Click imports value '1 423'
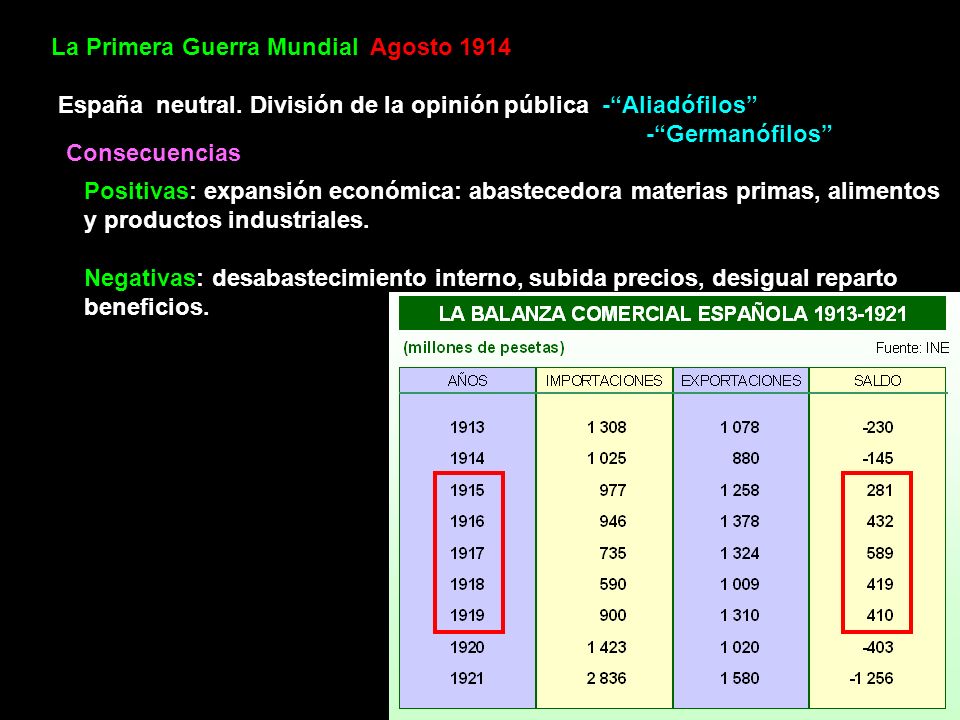Viewport: 960px width, 720px height. [606, 647]
